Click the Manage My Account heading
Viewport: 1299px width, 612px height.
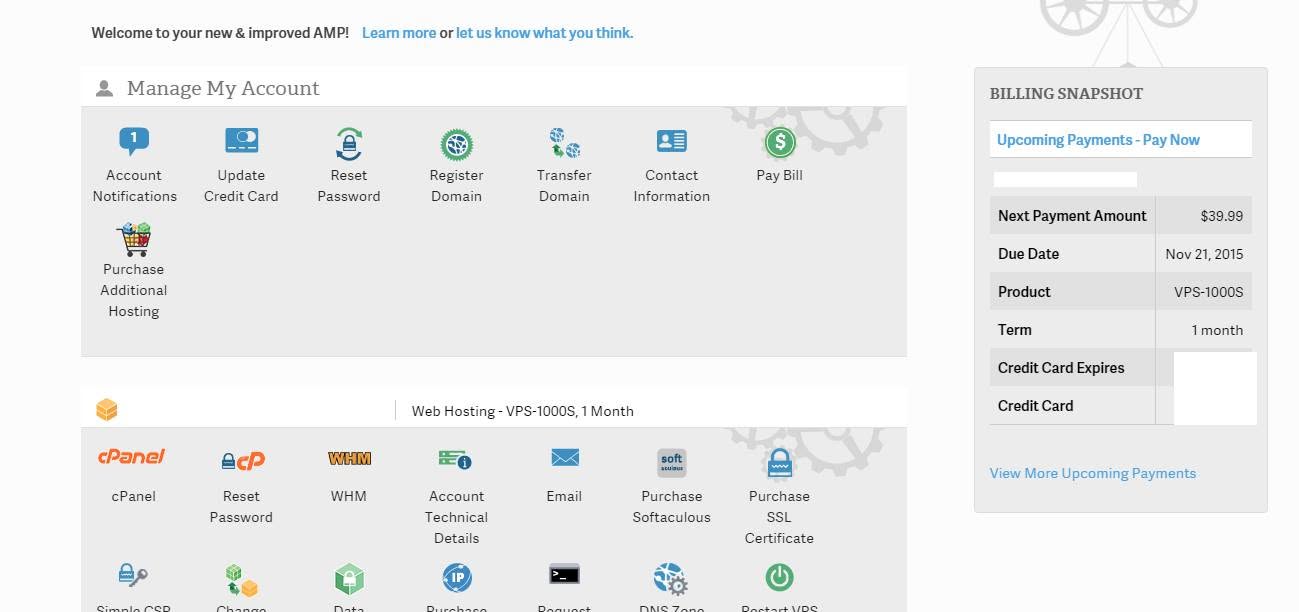click(x=223, y=88)
